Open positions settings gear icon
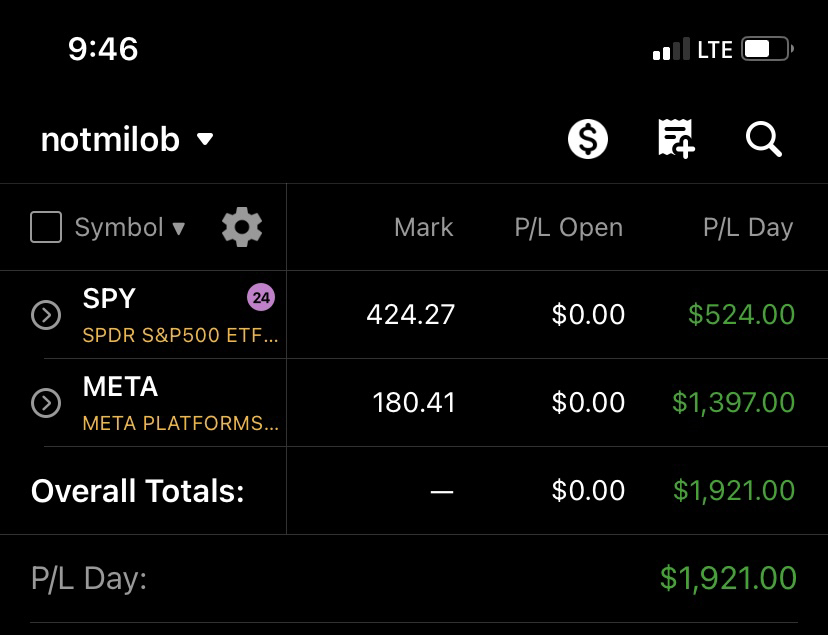 point(242,227)
